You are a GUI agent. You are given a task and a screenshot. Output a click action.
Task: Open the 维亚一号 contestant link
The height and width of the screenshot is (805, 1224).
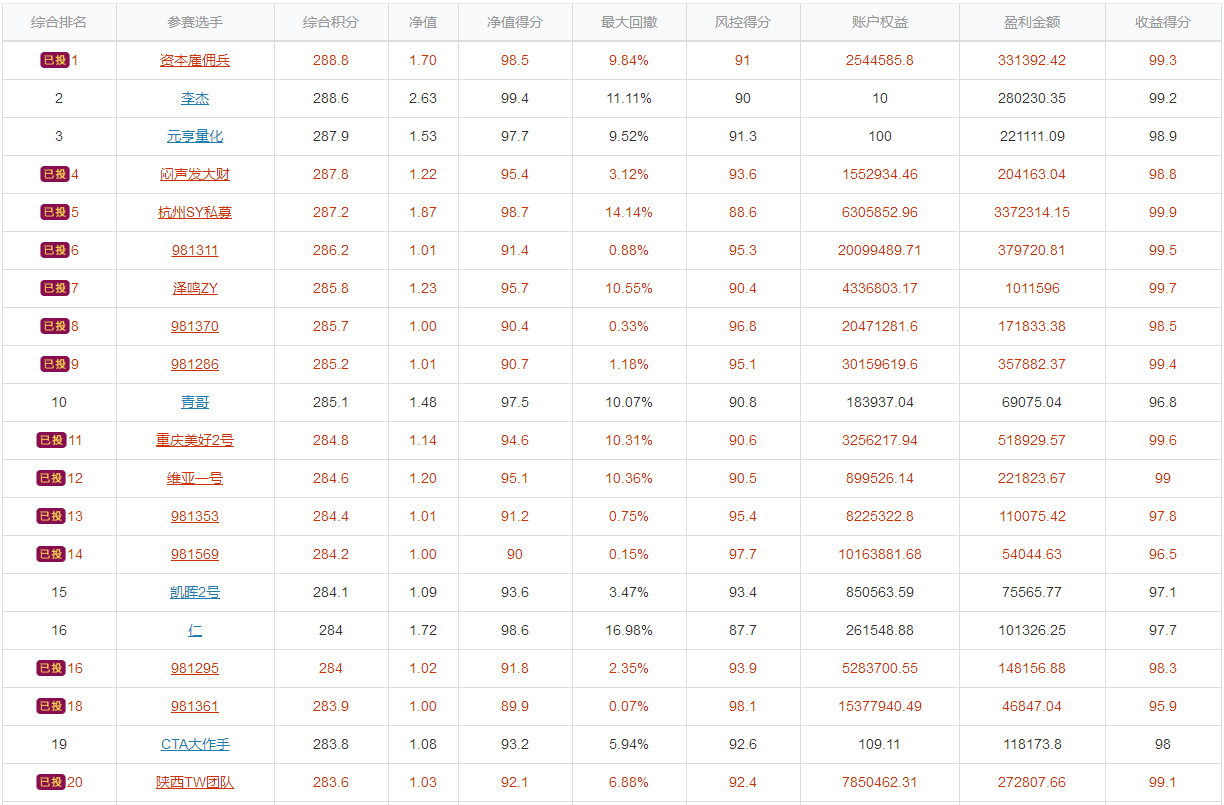coord(195,478)
